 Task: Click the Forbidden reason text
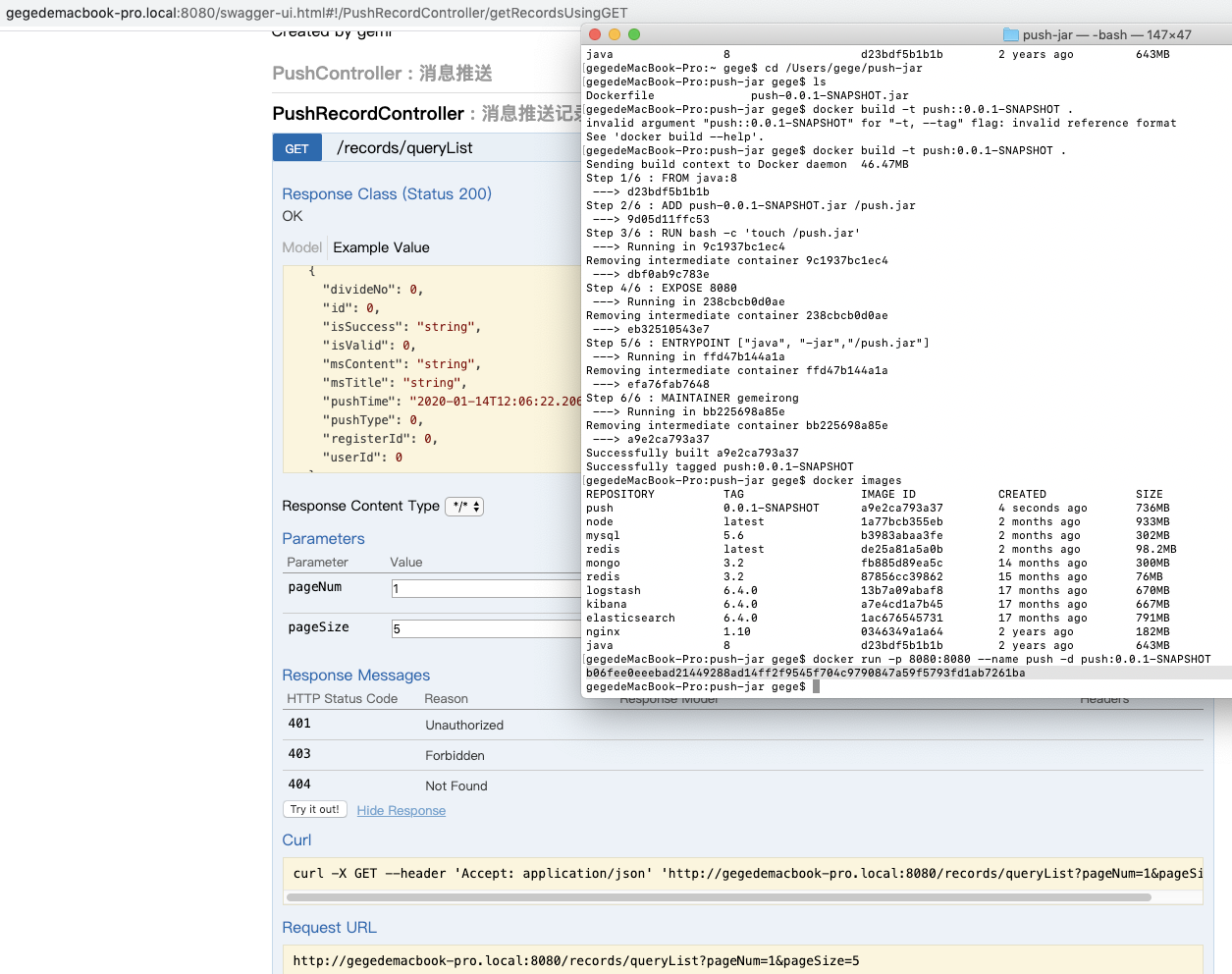click(x=455, y=756)
